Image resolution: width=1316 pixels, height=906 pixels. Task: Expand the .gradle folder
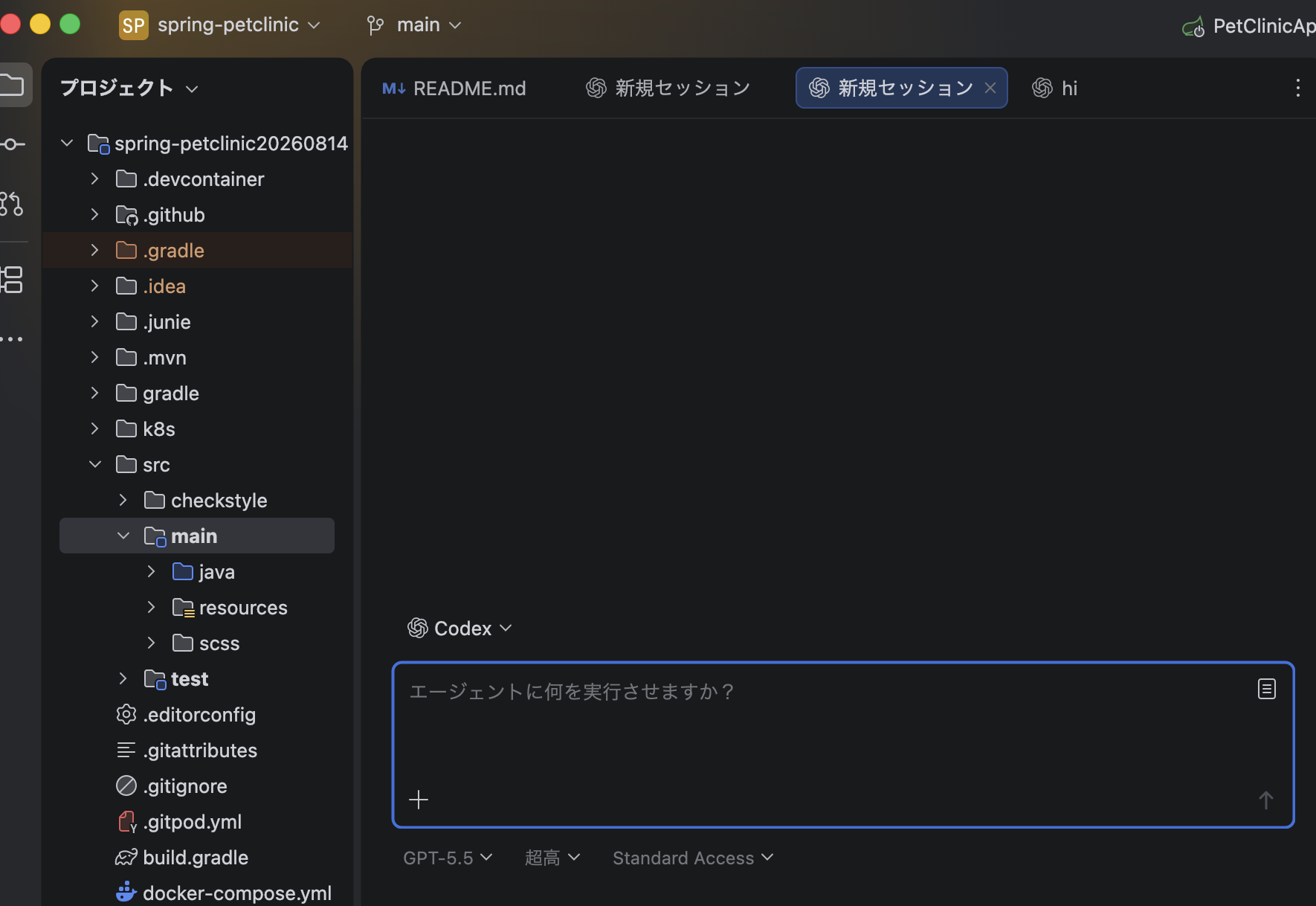pyautogui.click(x=94, y=250)
